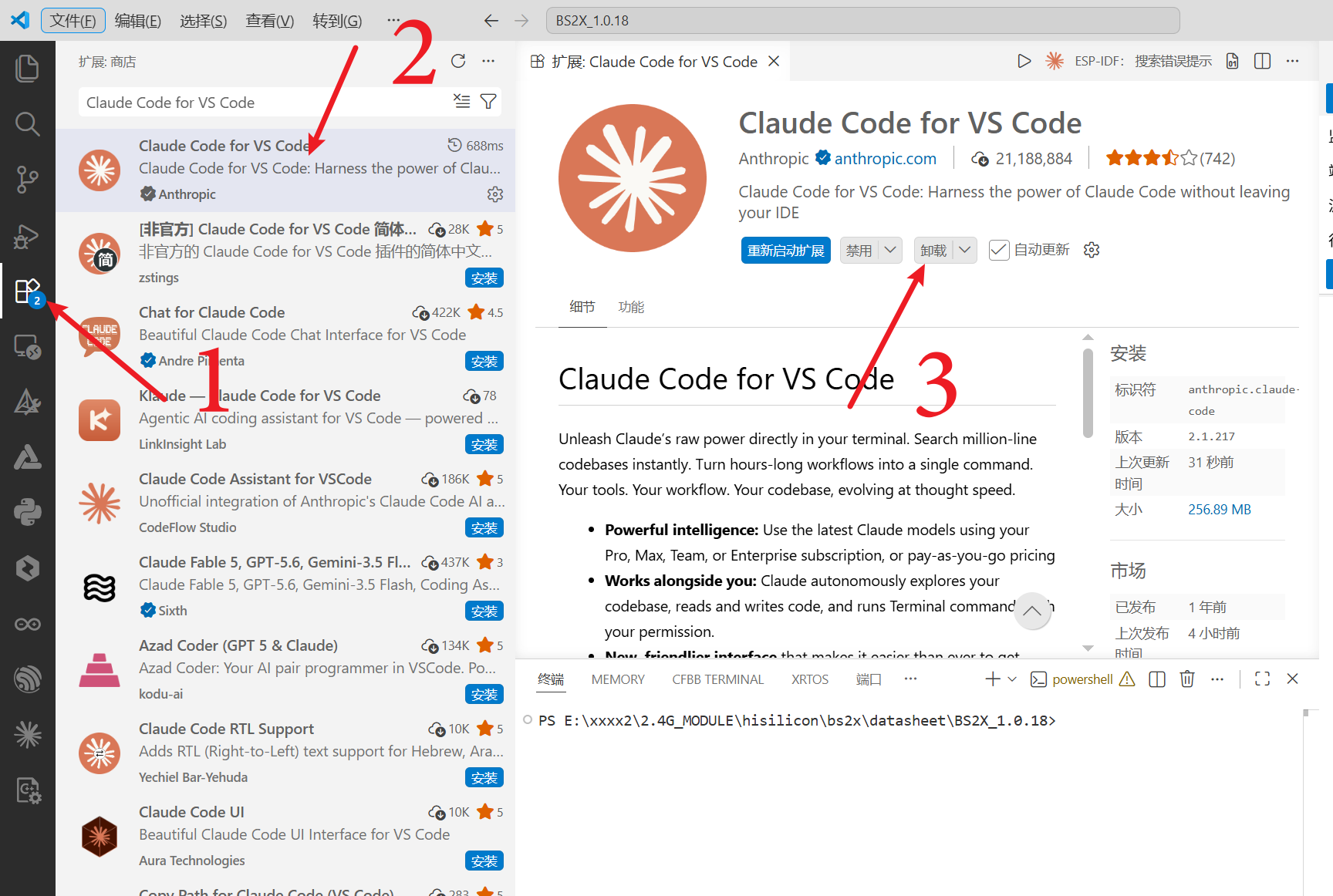1333x896 pixels.
Task: Open manage gear for Claude Code list item
Action: tap(495, 194)
